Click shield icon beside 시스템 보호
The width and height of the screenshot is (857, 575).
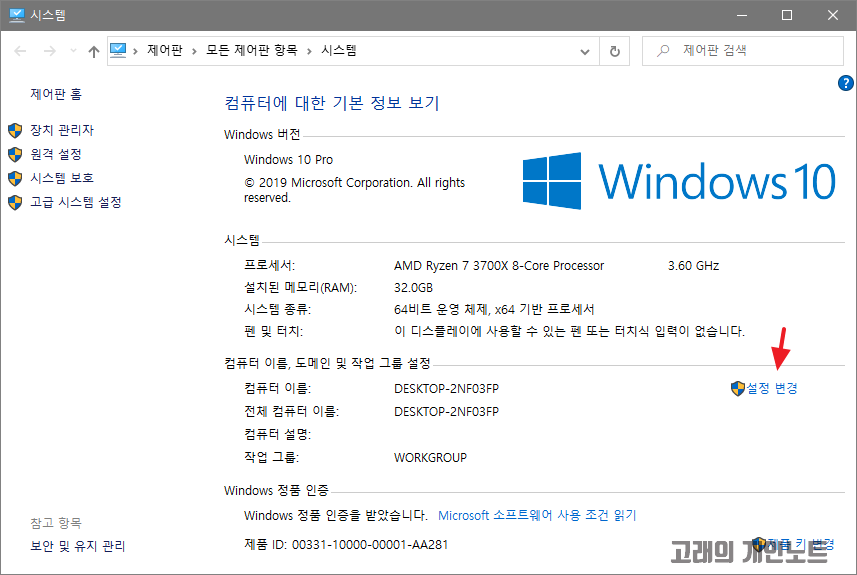coord(15,178)
